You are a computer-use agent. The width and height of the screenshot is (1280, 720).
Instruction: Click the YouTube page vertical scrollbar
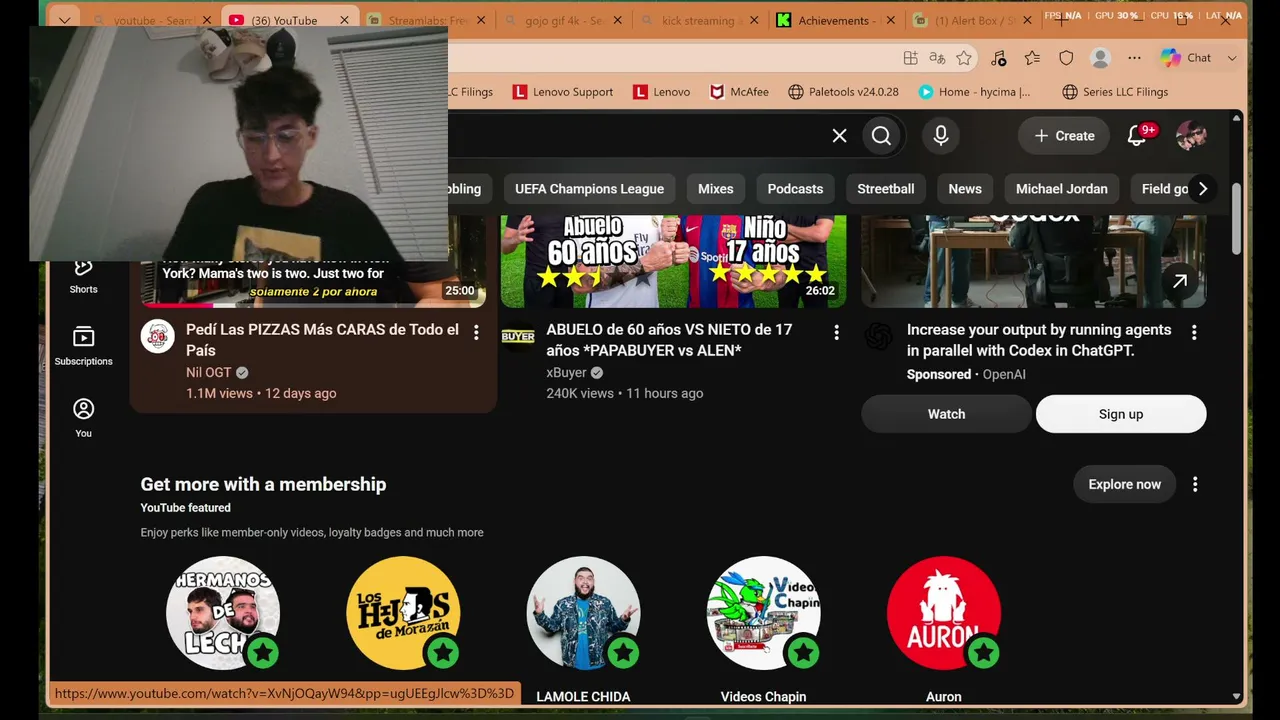coord(1236,218)
